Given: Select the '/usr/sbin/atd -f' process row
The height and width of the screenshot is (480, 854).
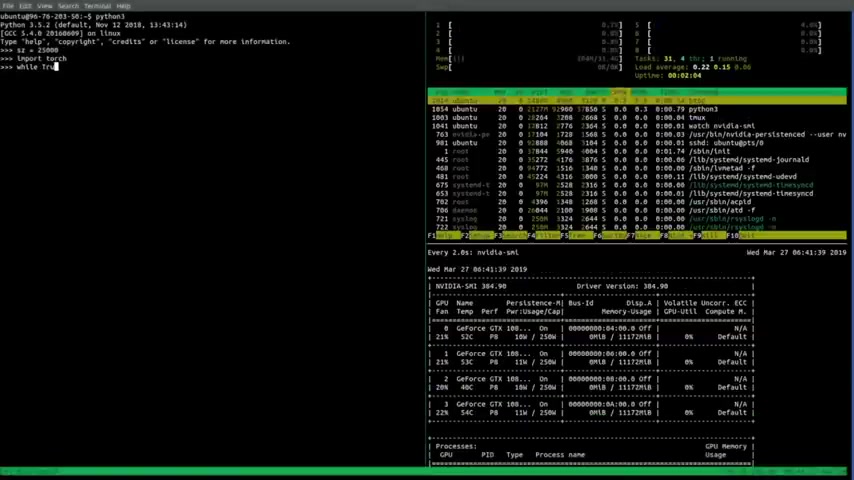Looking at the screenshot, I should coord(637,210).
